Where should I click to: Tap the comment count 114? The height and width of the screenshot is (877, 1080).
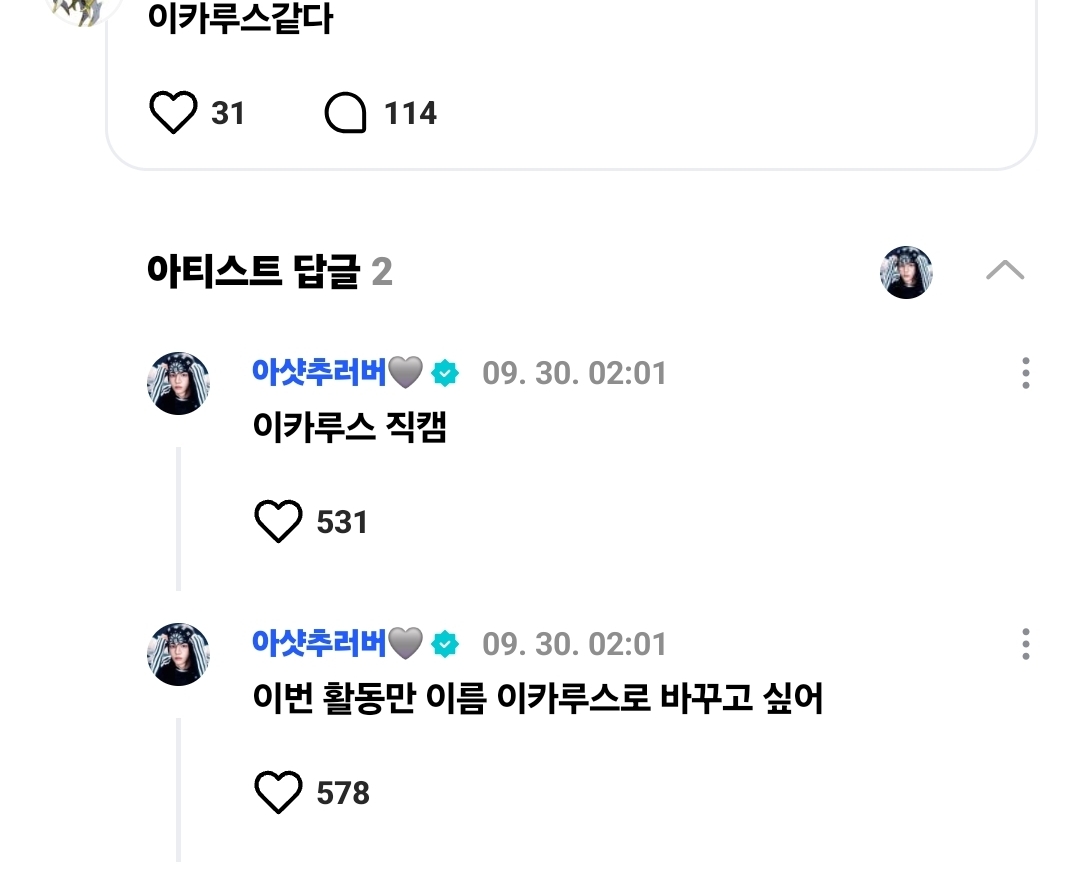click(x=411, y=113)
